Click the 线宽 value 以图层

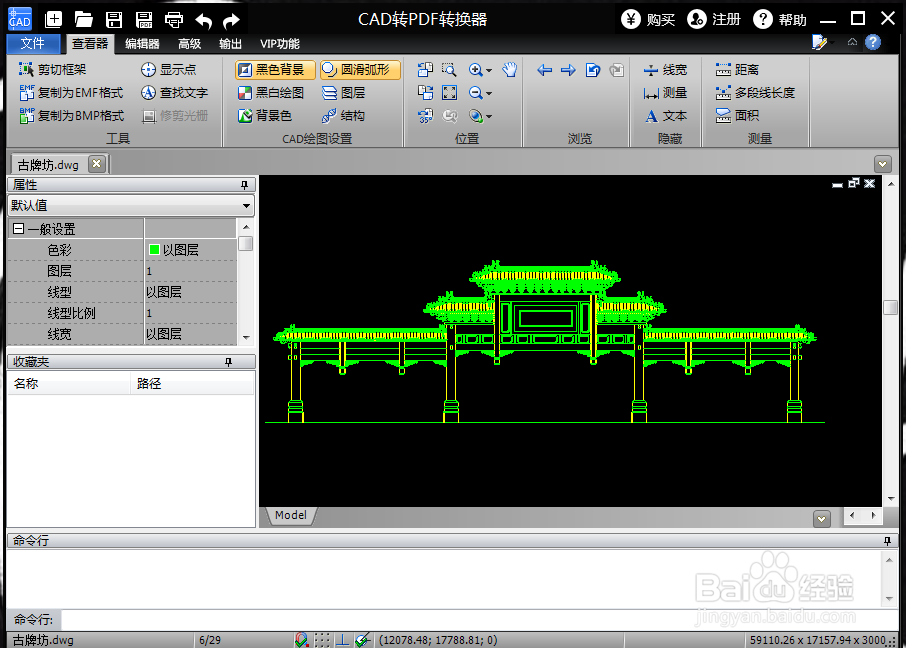191,334
